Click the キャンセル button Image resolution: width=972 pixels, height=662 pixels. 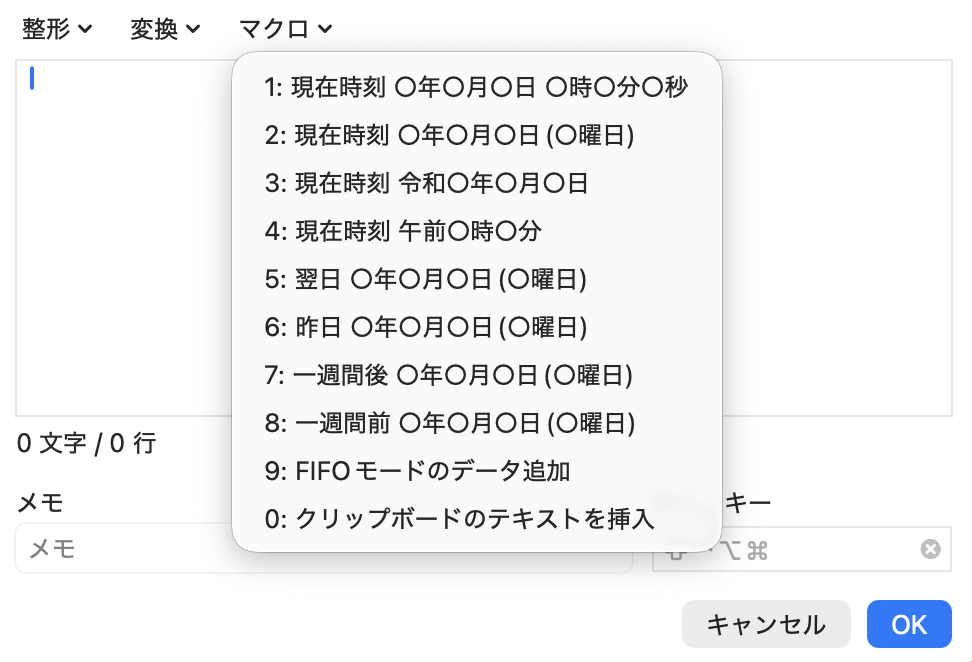point(766,624)
